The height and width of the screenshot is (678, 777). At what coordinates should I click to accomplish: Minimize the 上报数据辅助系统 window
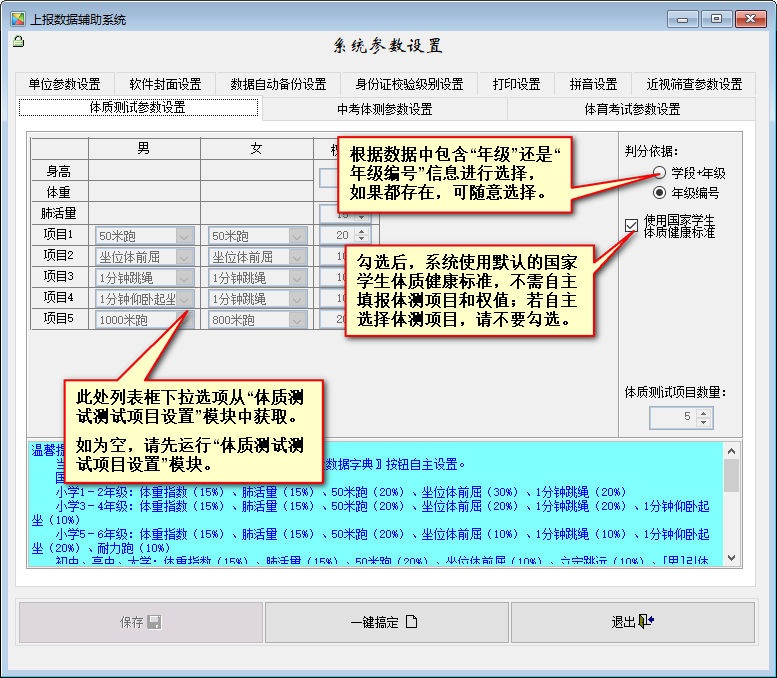pyautogui.click(x=682, y=19)
